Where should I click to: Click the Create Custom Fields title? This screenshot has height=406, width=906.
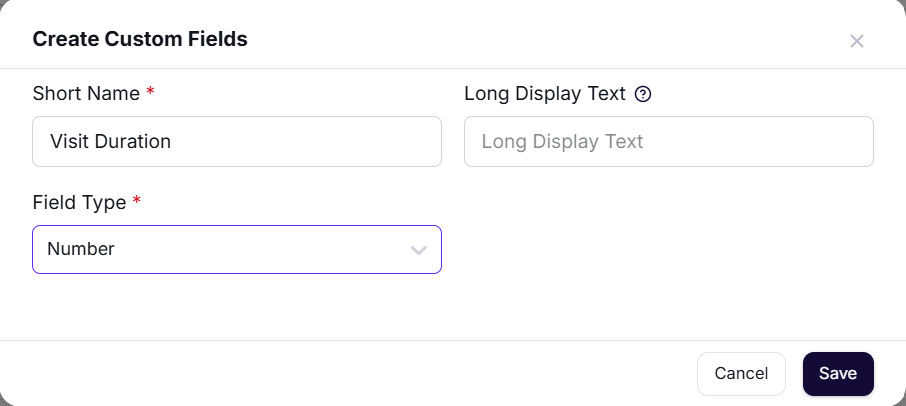click(x=140, y=39)
